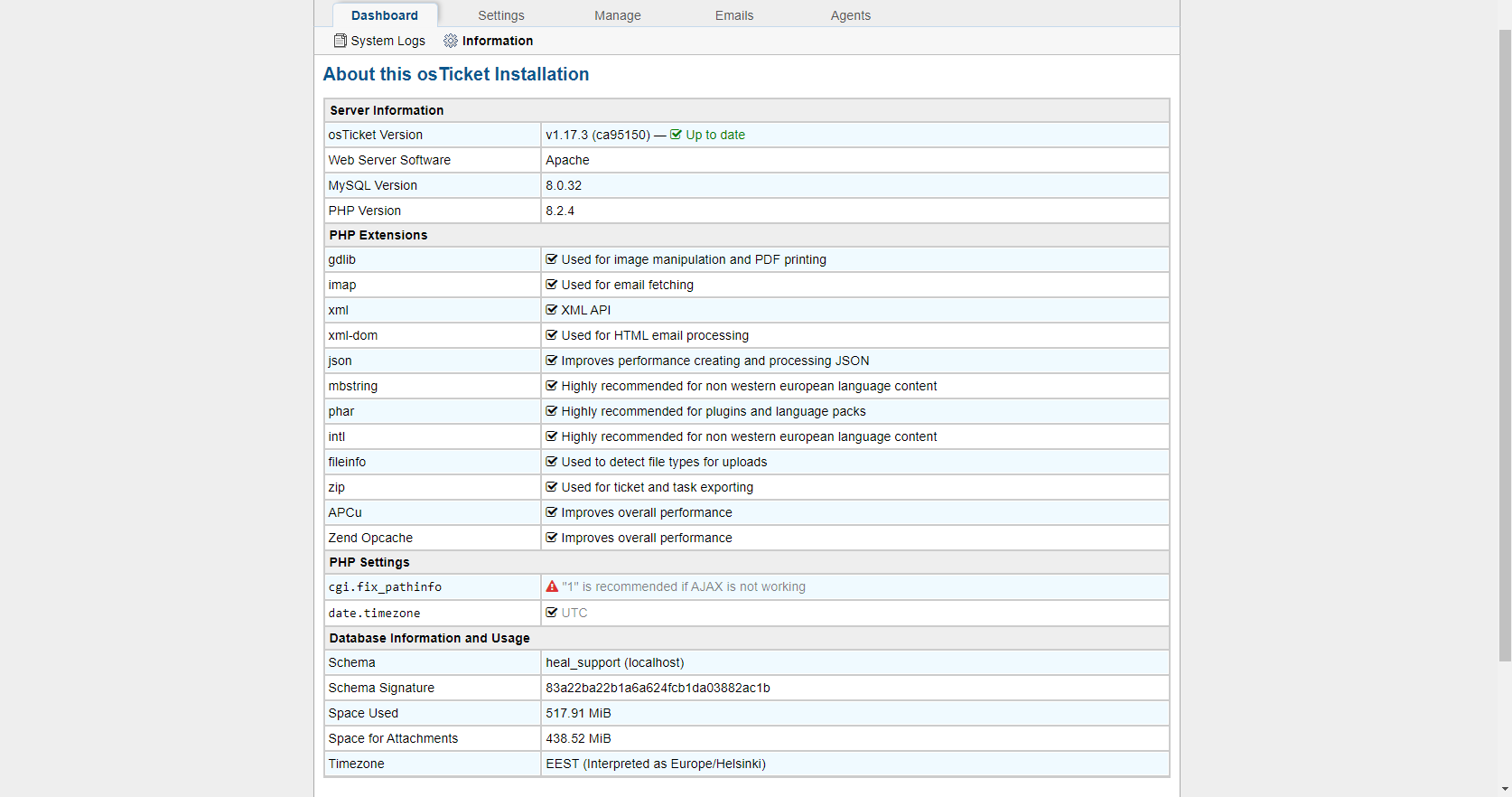Open the Agents tab
Image resolution: width=1512 pixels, height=797 pixels.
pos(850,15)
